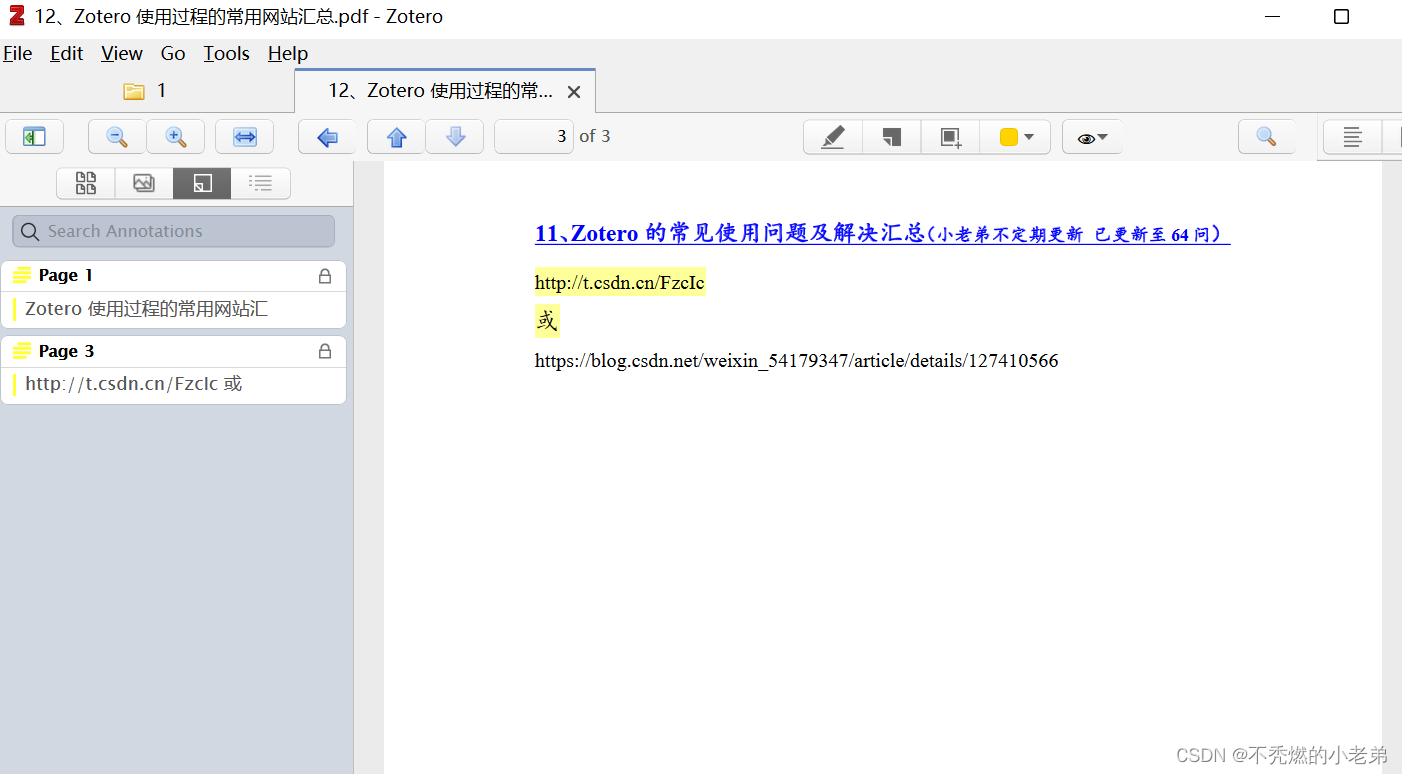Click the highlighted 或 character
1402x774 pixels.
tap(547, 322)
